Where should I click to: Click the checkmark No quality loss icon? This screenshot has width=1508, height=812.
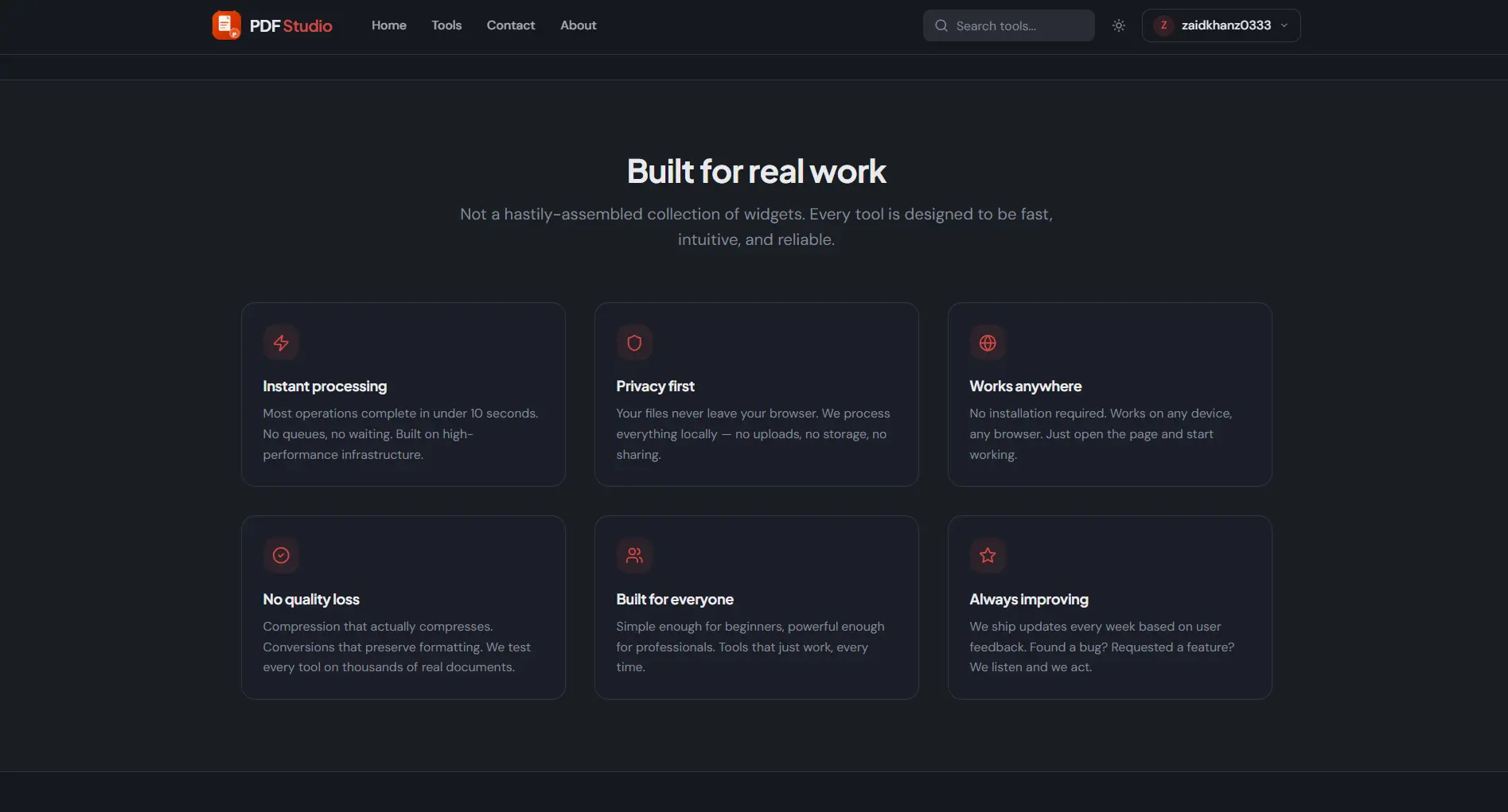281,555
